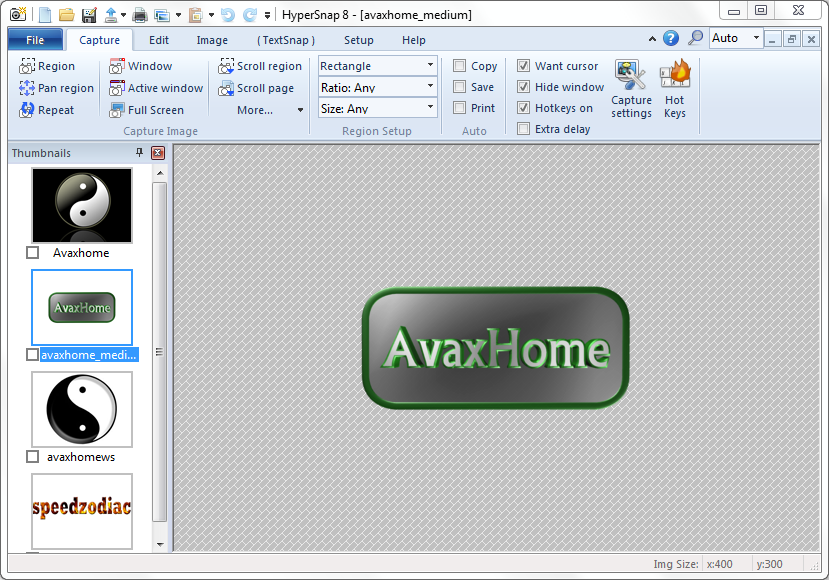Select the avaxhomews yin-yang thumbnail
This screenshot has width=829, height=580.
[82, 409]
